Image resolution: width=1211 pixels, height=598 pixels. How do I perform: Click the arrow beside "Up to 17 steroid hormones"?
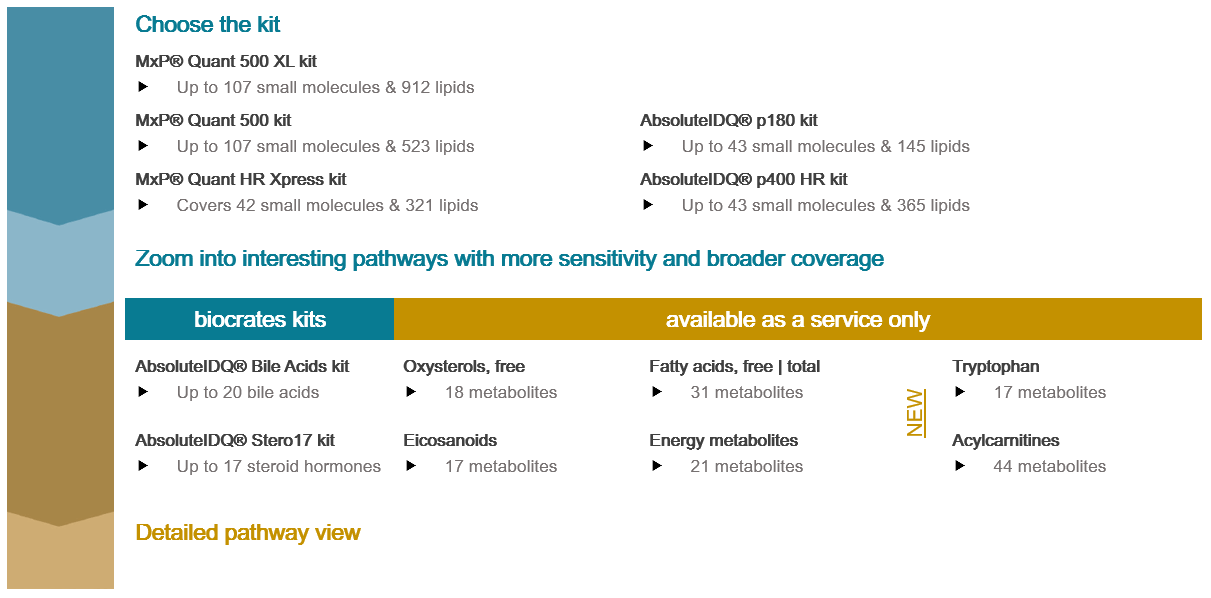(143, 466)
